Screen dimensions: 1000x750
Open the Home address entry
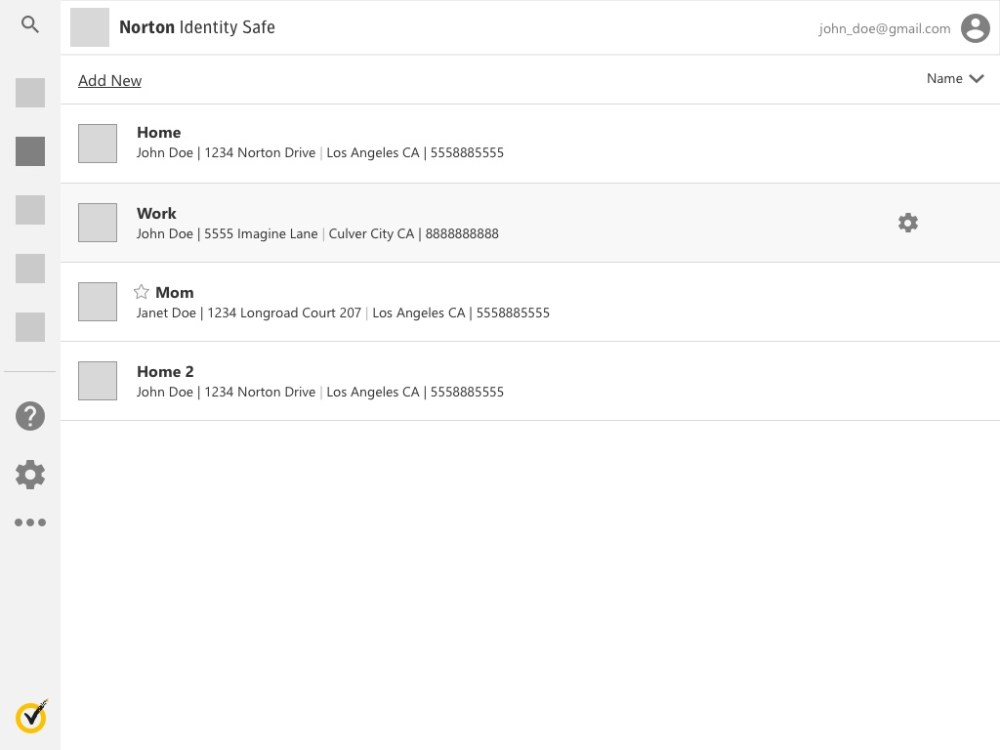click(x=320, y=143)
